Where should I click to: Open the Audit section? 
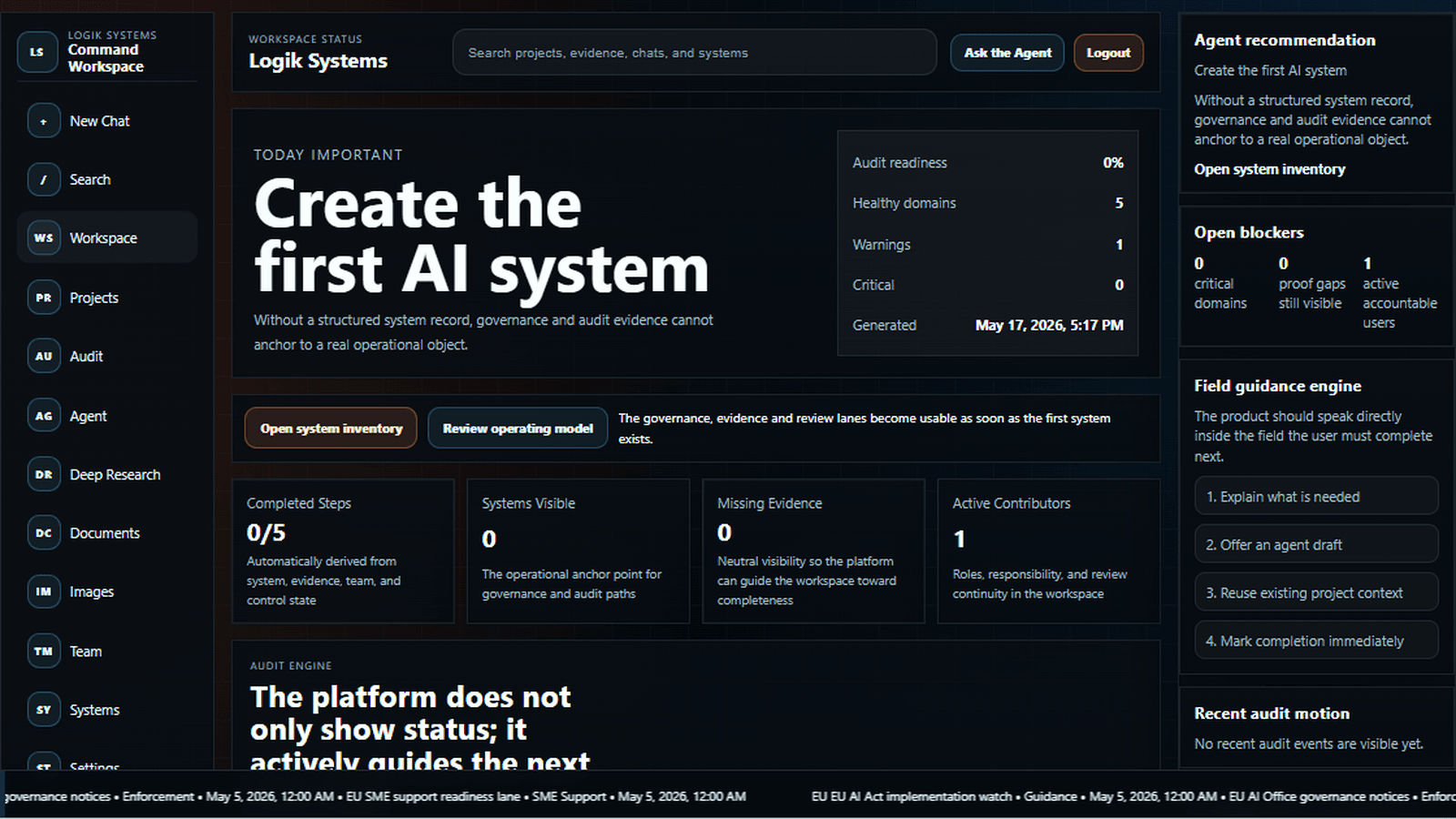(x=107, y=356)
